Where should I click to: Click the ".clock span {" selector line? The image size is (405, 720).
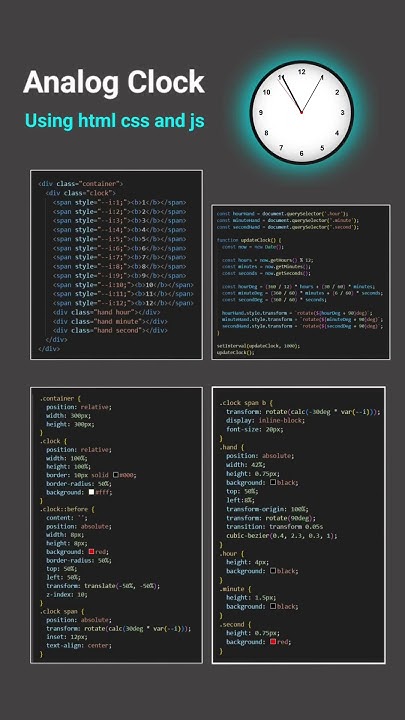tap(62, 611)
